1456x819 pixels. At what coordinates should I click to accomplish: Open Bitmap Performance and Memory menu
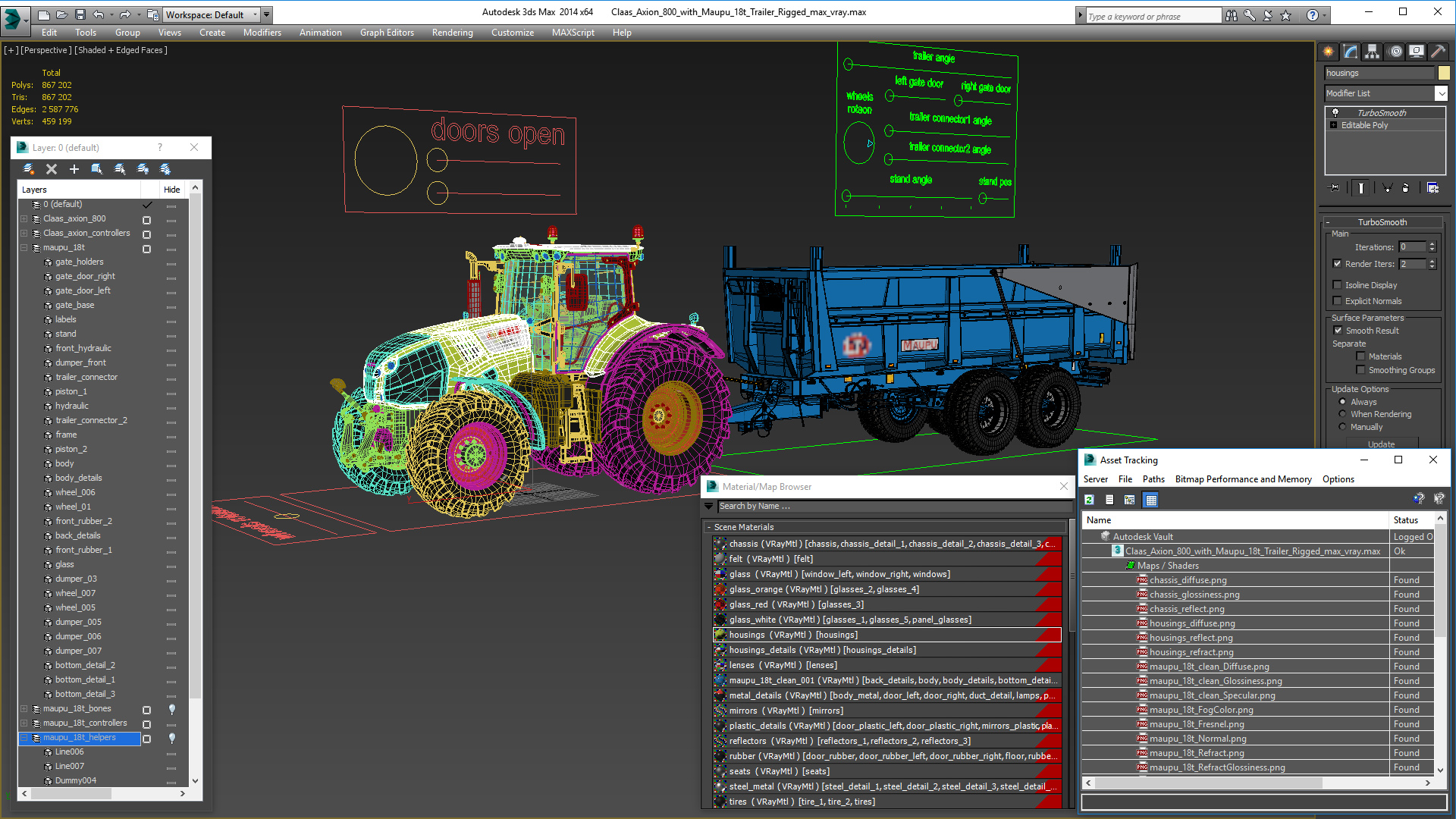point(1243,479)
